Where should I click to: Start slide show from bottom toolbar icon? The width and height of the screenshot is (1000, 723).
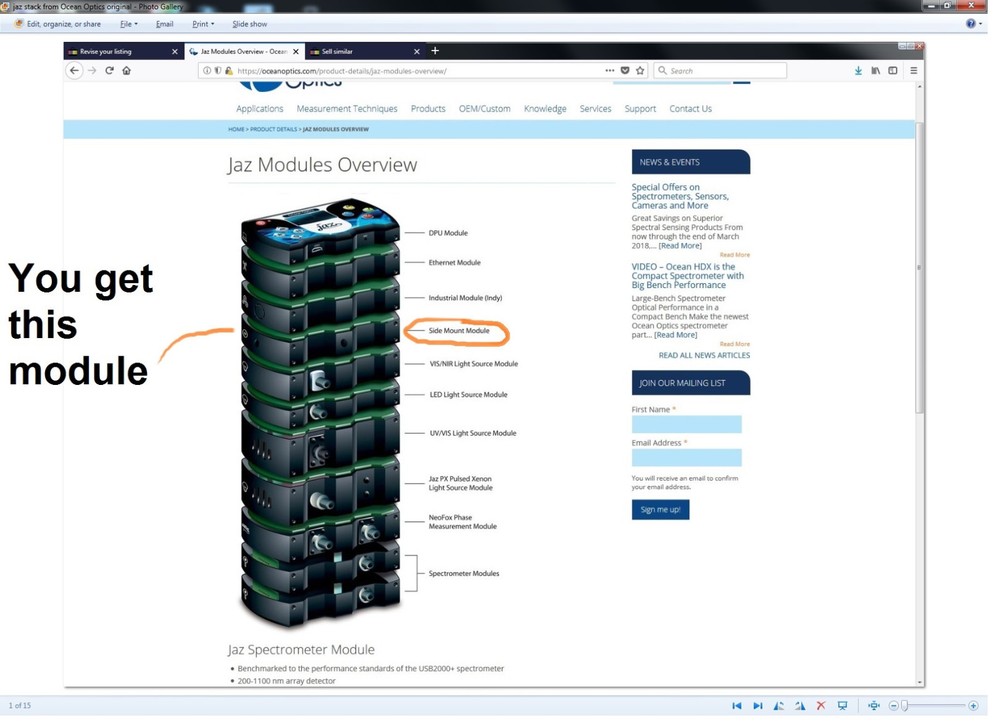[x=842, y=706]
